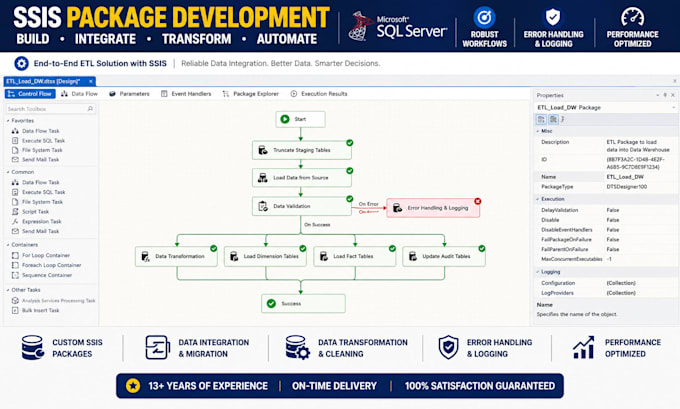Select the Error Handling & Logging task node
The height and width of the screenshot is (409, 680).
coord(433,208)
